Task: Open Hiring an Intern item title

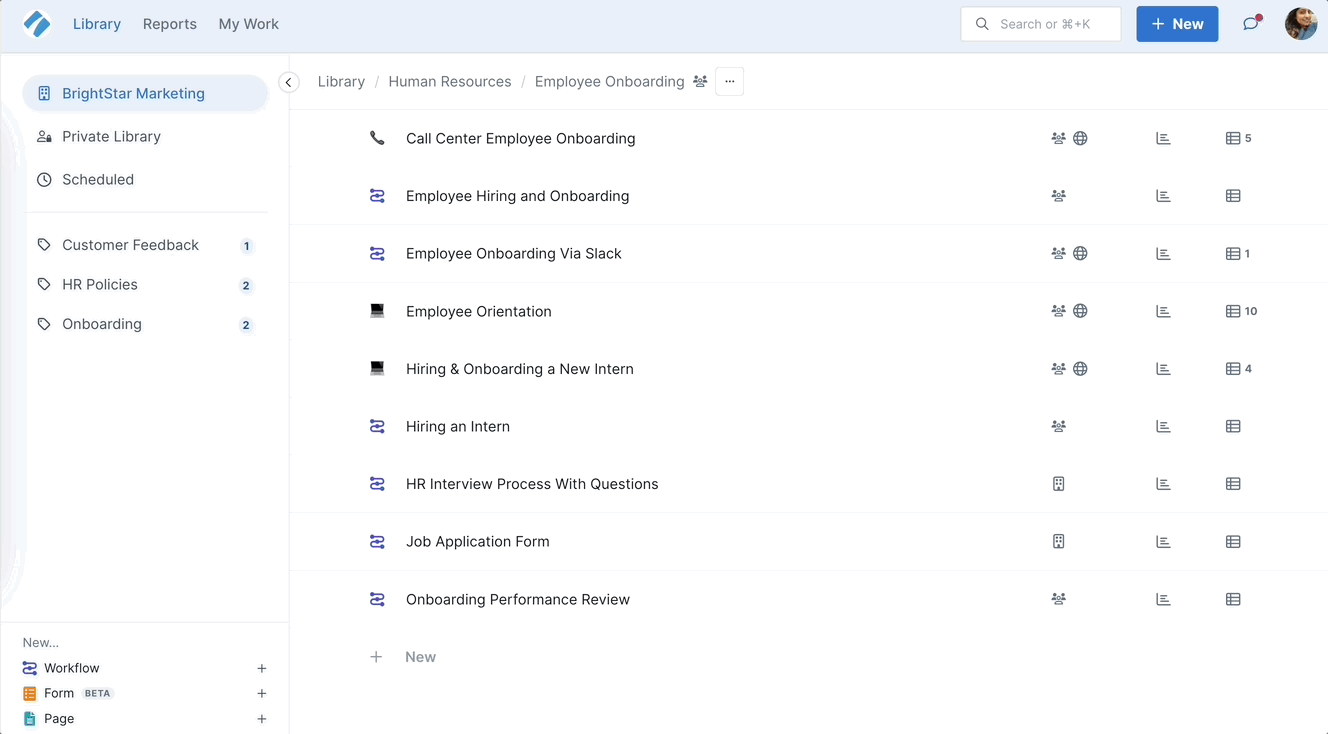Action: click(458, 426)
